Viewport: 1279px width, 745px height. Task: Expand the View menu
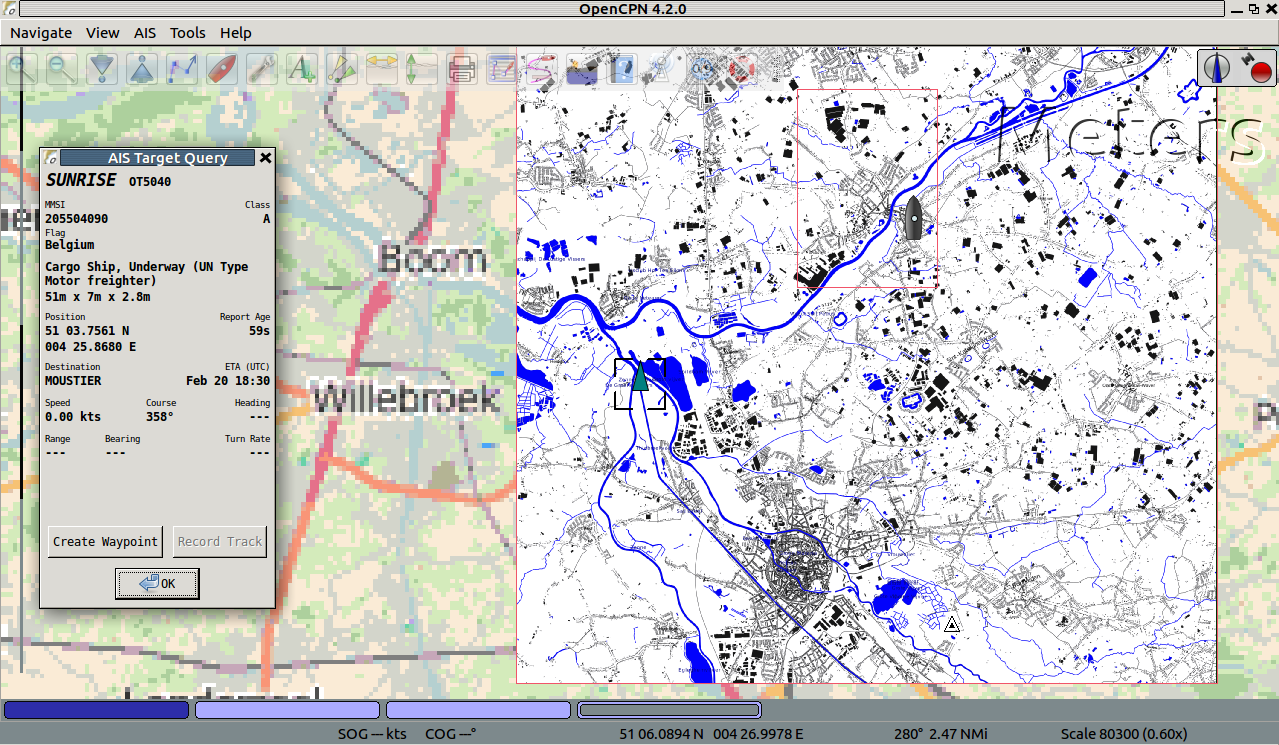[103, 33]
